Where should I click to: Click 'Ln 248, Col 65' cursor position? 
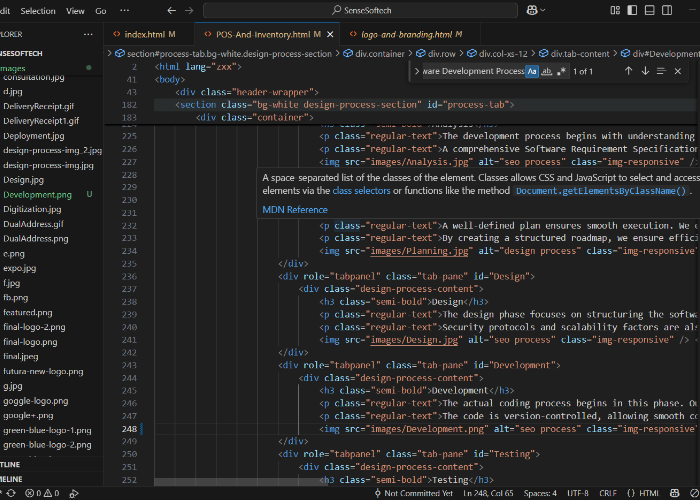pos(488,493)
